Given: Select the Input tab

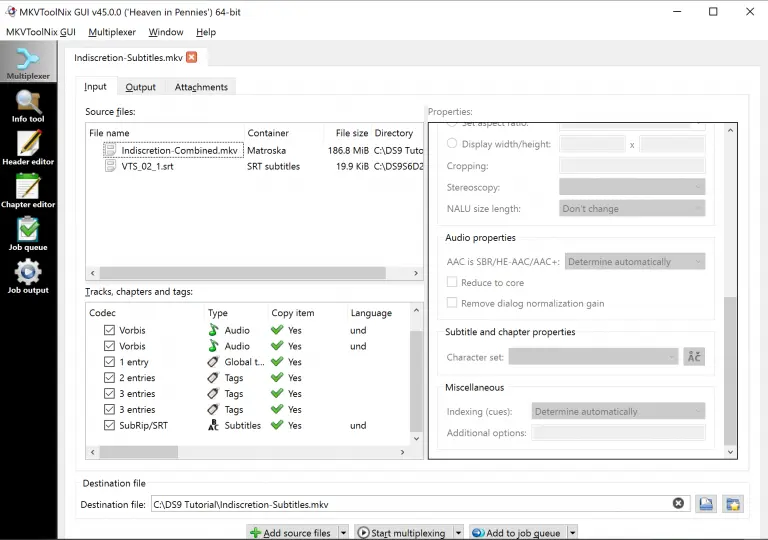Looking at the screenshot, I should (x=96, y=86).
